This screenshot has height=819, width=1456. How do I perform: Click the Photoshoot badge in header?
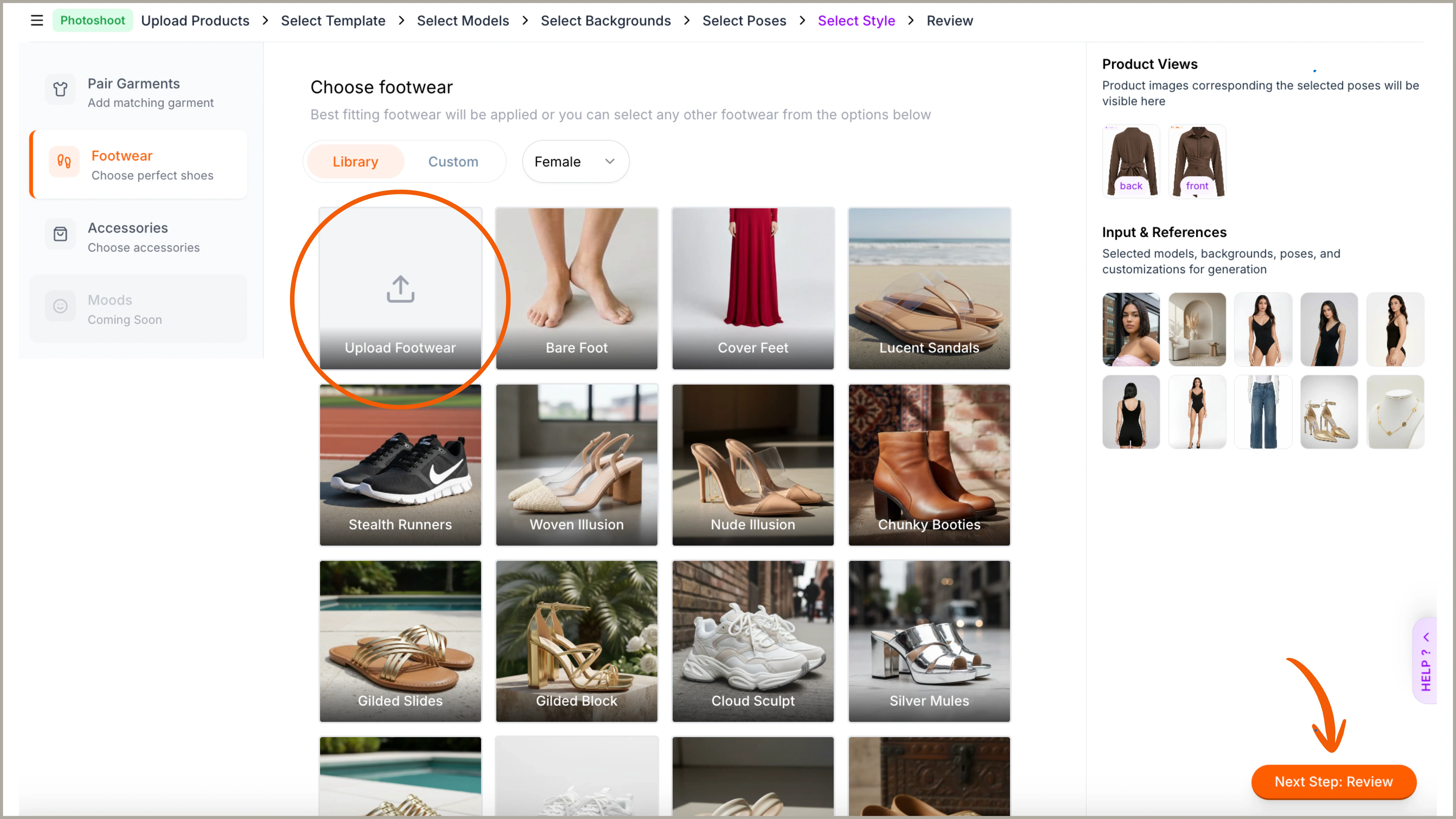tap(93, 21)
